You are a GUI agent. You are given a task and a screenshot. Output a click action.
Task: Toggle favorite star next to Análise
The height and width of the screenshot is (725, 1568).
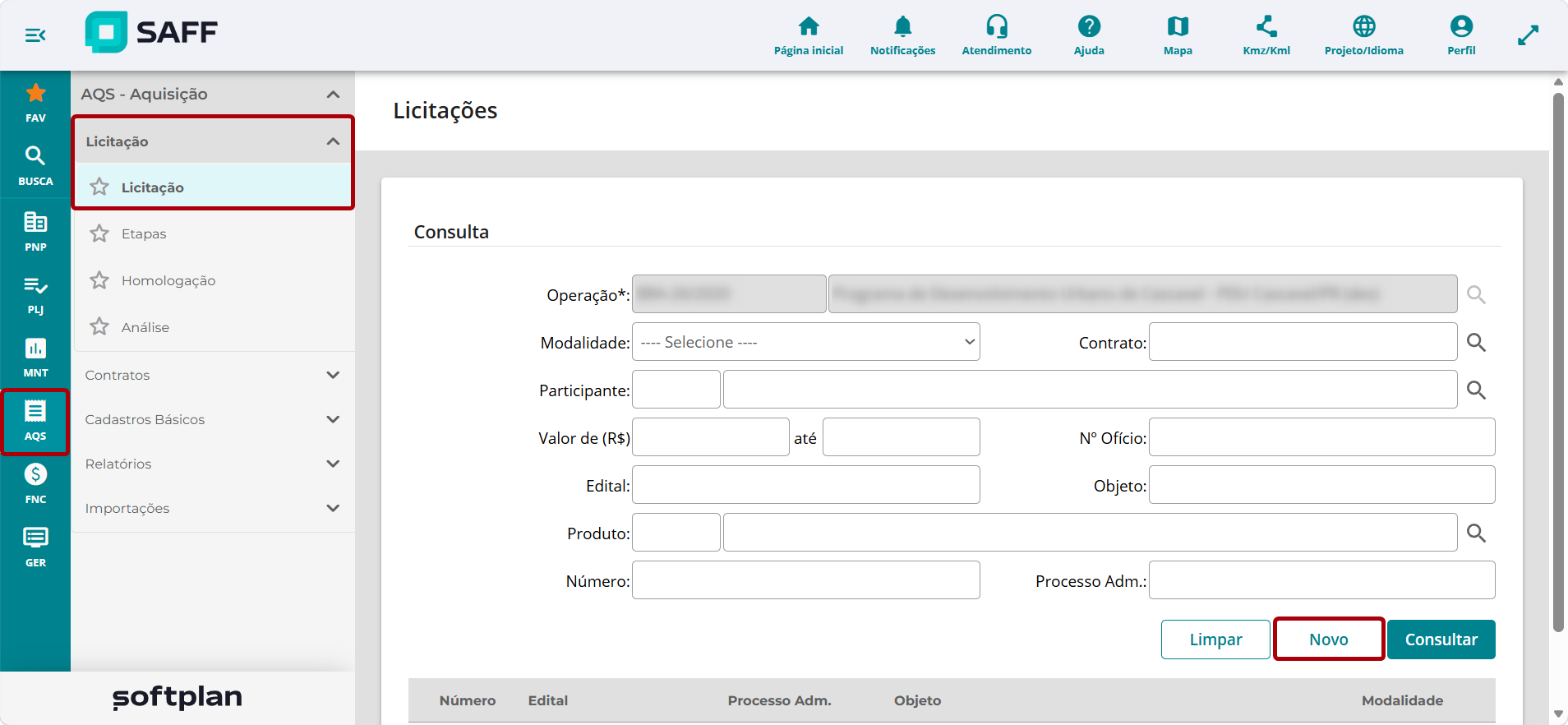pos(99,327)
